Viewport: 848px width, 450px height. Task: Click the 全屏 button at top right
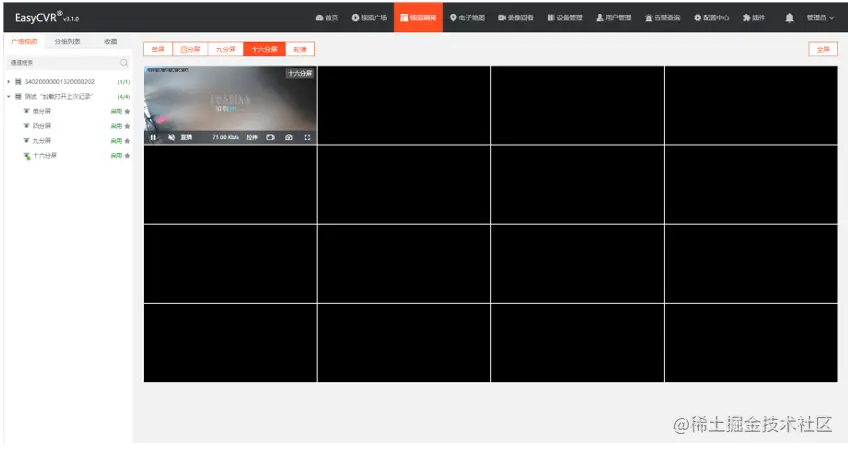click(823, 49)
